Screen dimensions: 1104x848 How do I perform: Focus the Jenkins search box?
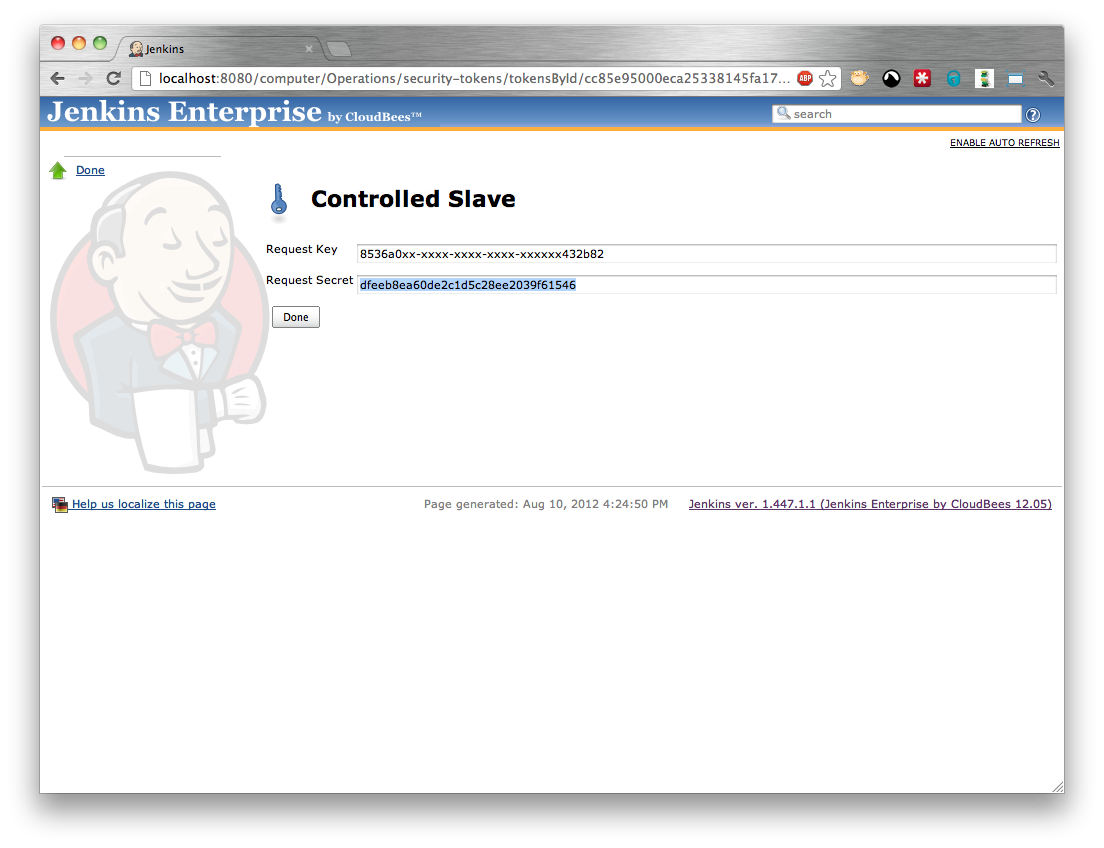click(x=896, y=114)
